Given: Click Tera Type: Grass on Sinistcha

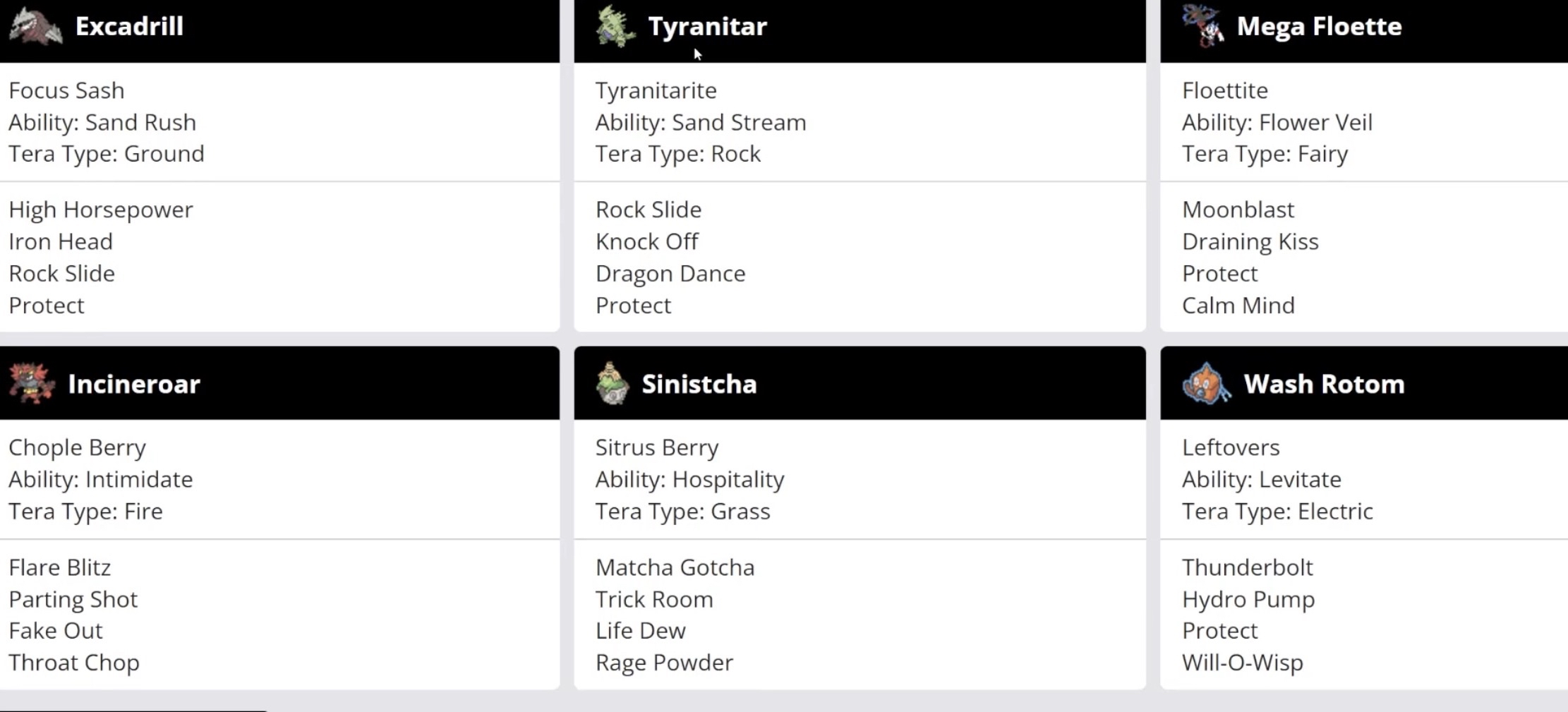Looking at the screenshot, I should click(682, 511).
